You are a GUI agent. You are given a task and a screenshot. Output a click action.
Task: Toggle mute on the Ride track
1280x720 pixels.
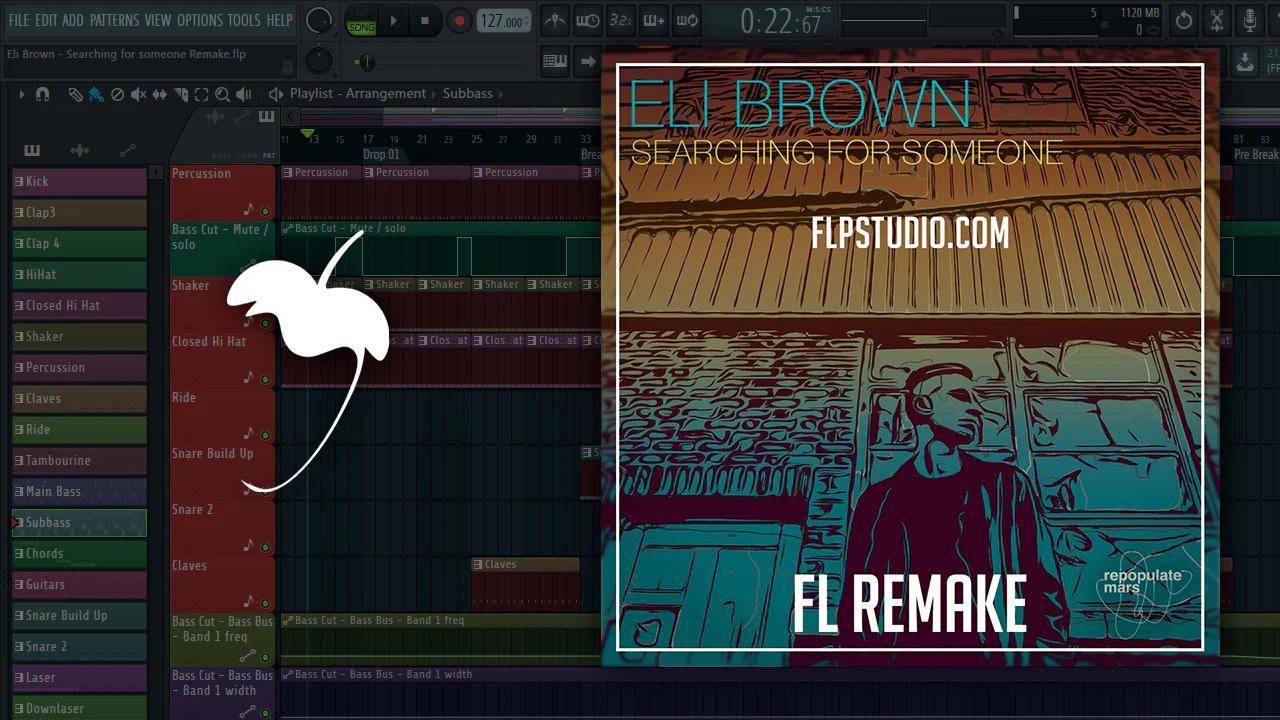point(266,435)
